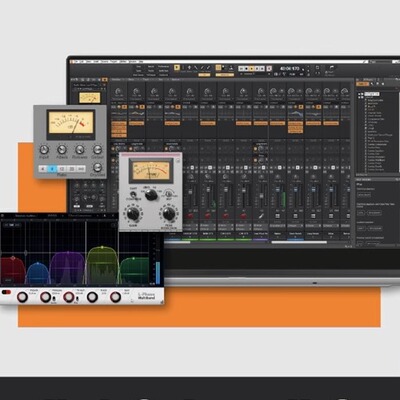Open the File menu

76,61
